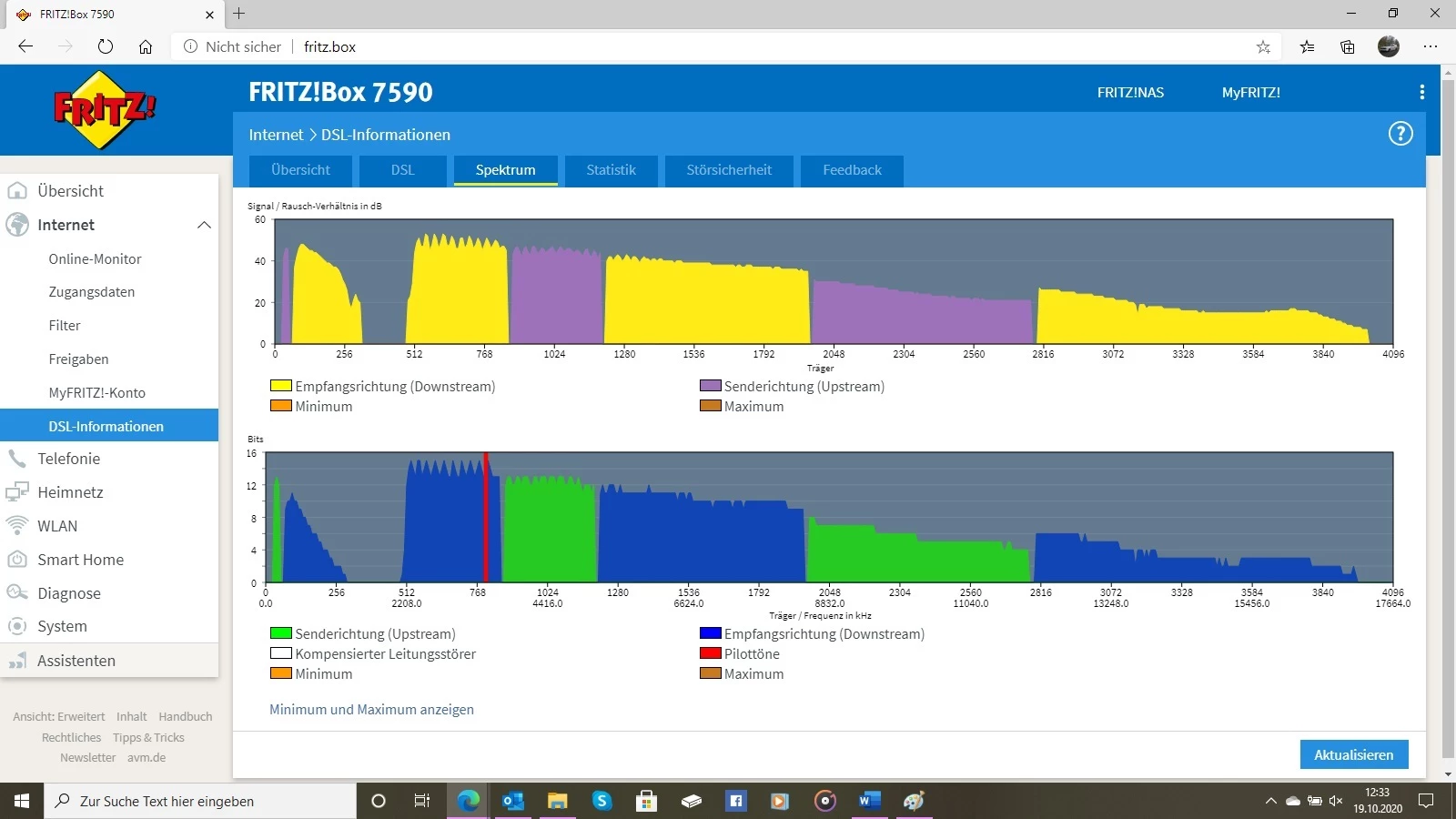Click the Übersicht home icon in sidebar
The image size is (1456, 819).
pyautogui.click(x=17, y=191)
